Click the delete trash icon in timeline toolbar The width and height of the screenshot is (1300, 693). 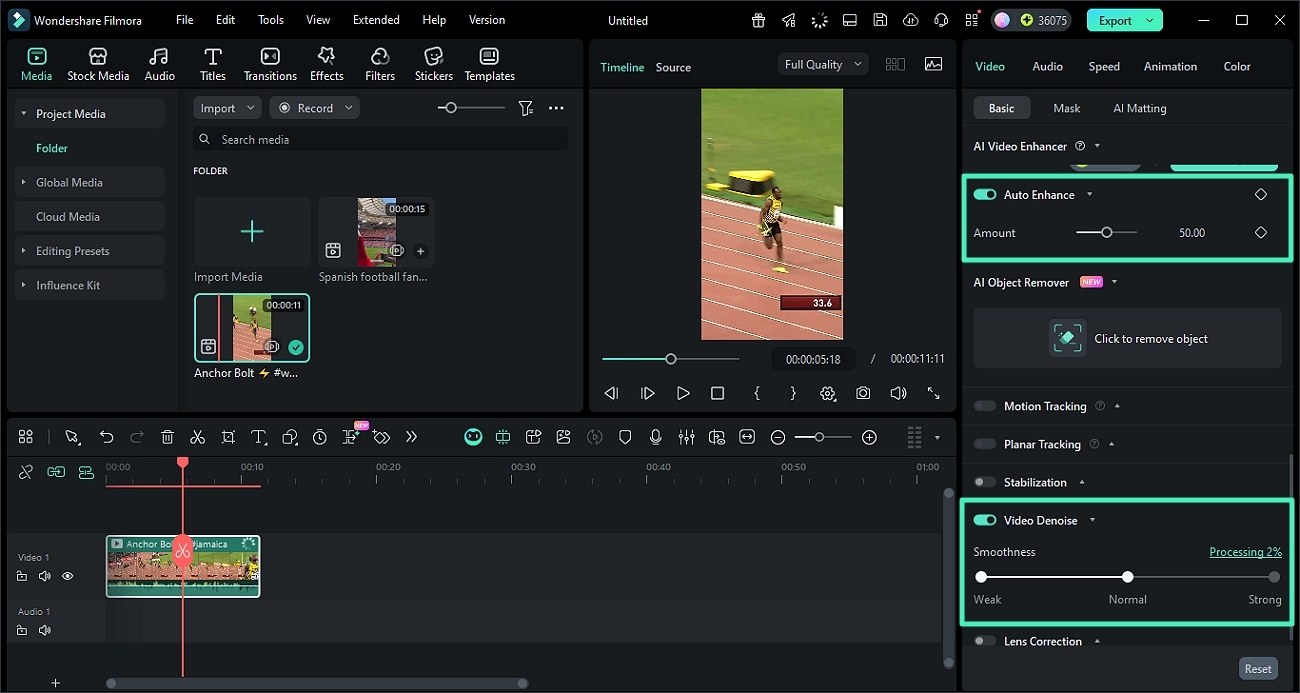[167, 437]
